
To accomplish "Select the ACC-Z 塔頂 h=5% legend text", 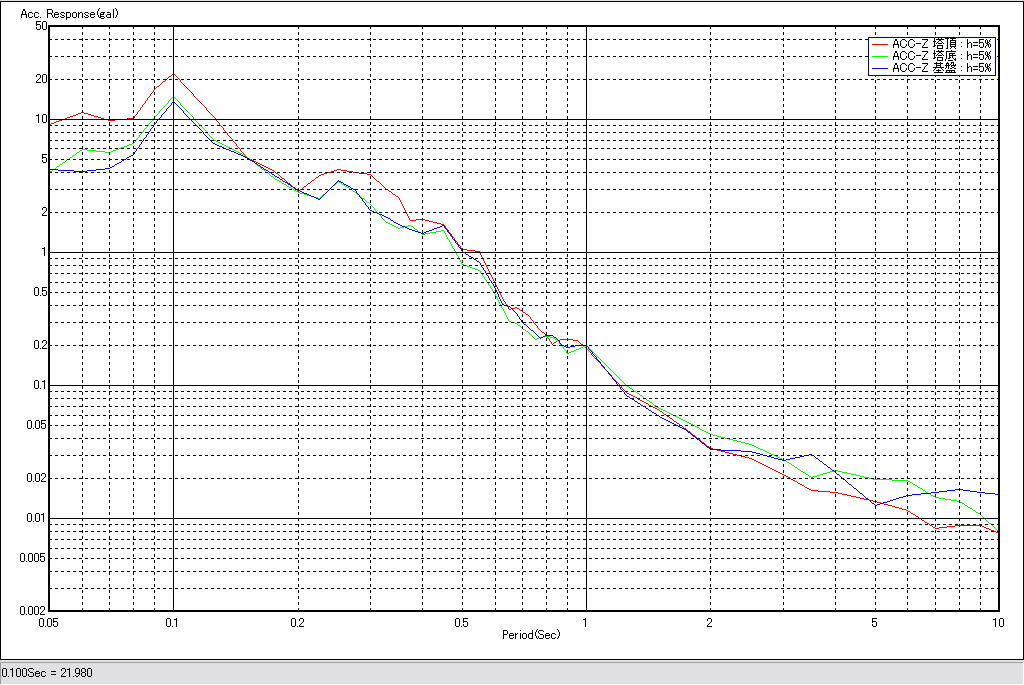I will click(x=941, y=45).
